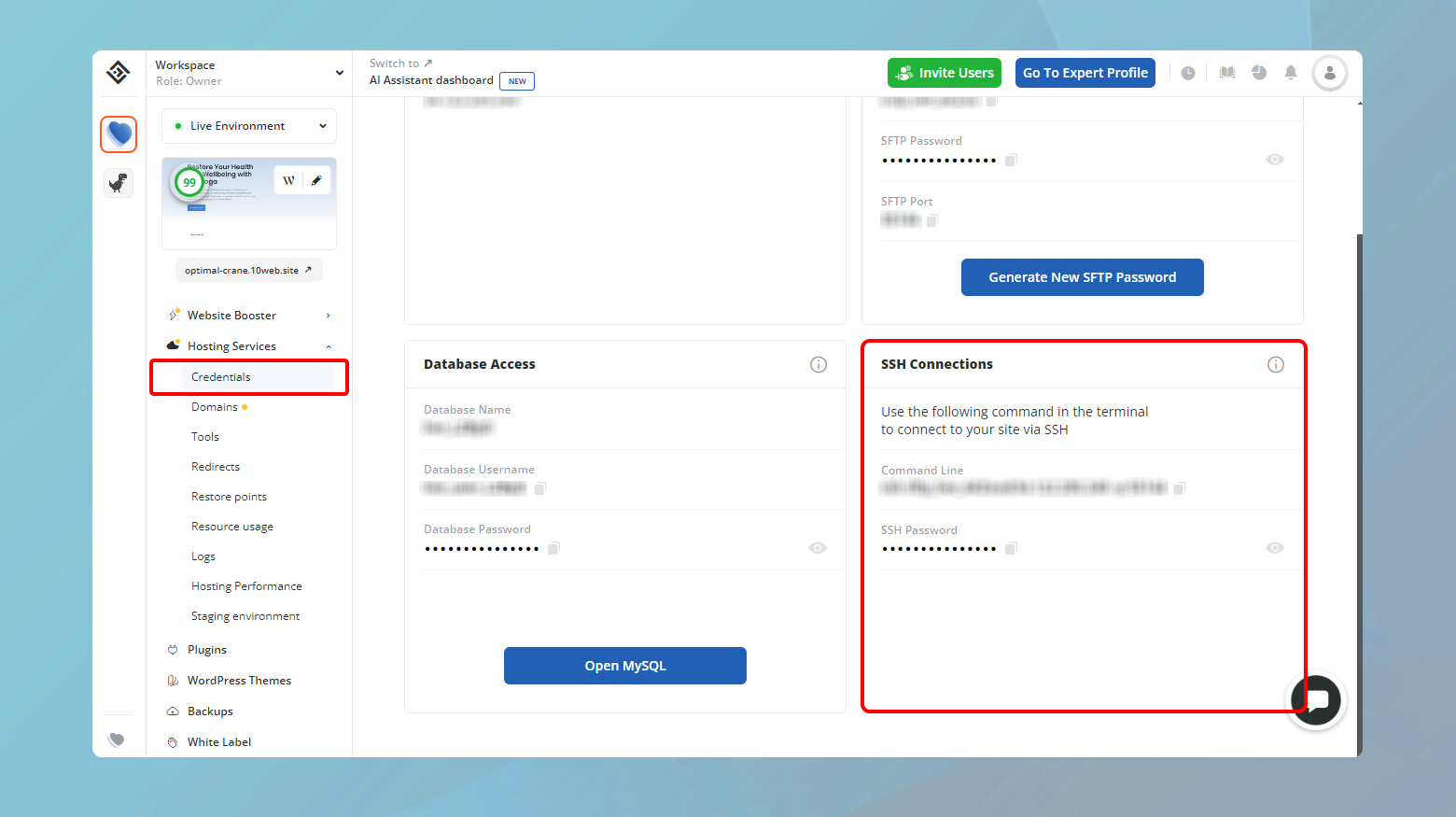Reveal the Database Password with eye toggle
1456x817 pixels.
click(818, 547)
